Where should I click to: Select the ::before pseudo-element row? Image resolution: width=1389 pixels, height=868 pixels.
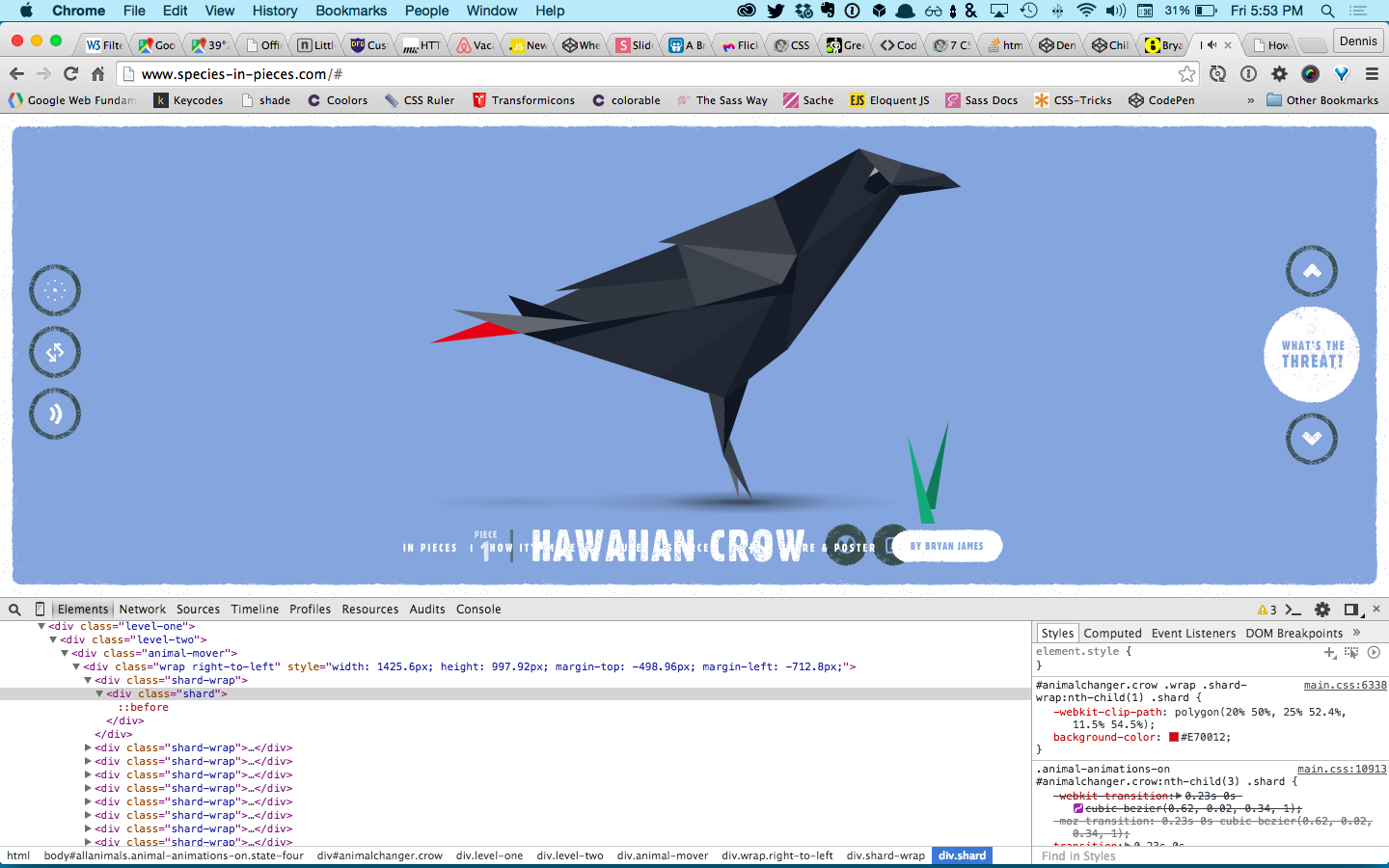143,707
